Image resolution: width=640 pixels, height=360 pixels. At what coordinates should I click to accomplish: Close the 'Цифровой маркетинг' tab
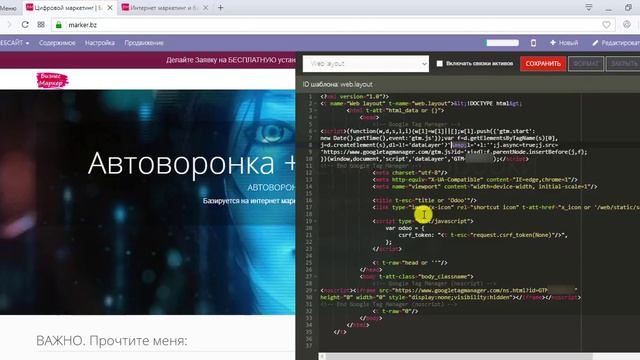(110, 8)
